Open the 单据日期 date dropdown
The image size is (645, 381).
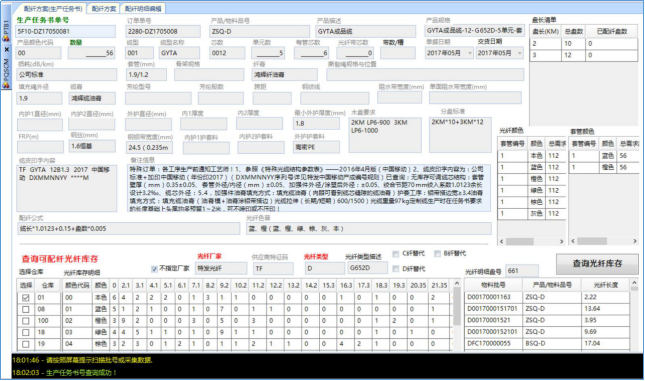point(469,53)
